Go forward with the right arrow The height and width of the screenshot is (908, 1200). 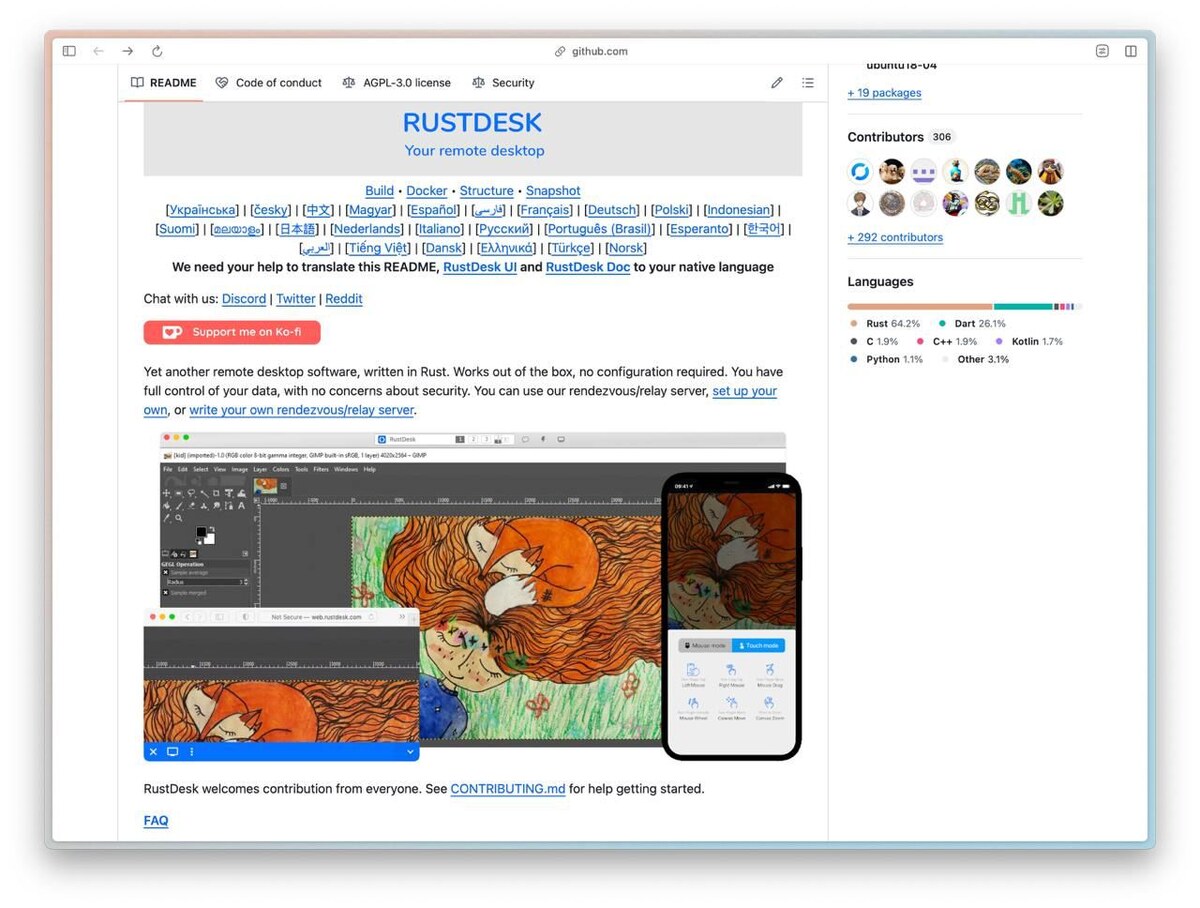(127, 51)
